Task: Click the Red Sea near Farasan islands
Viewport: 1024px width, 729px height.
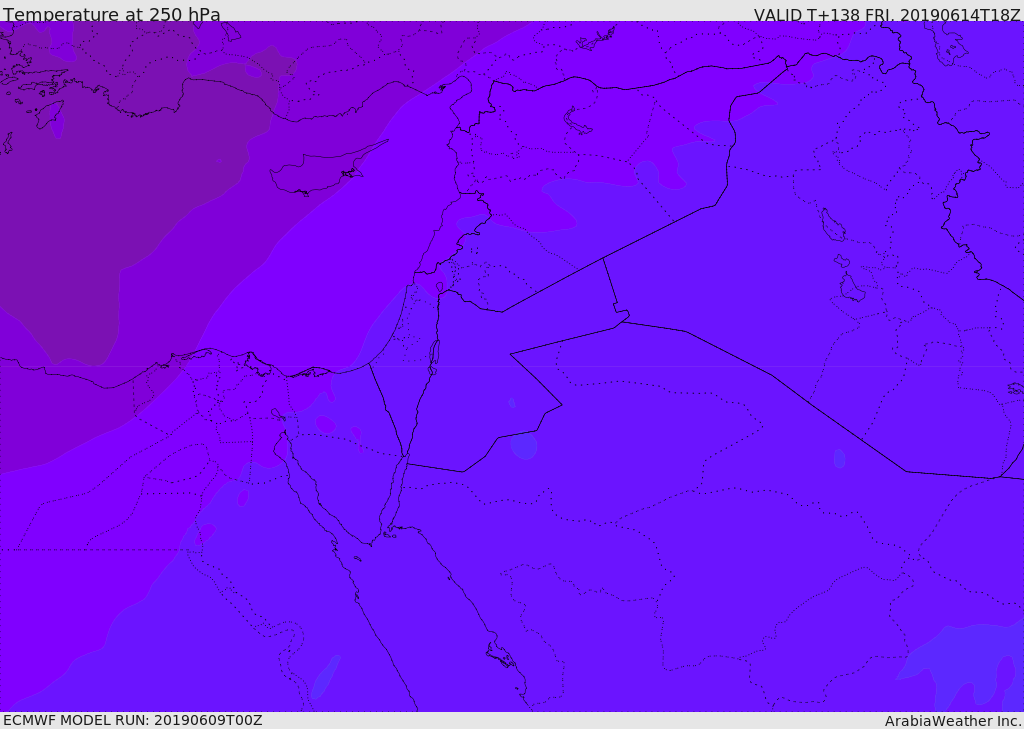Action: point(501,655)
